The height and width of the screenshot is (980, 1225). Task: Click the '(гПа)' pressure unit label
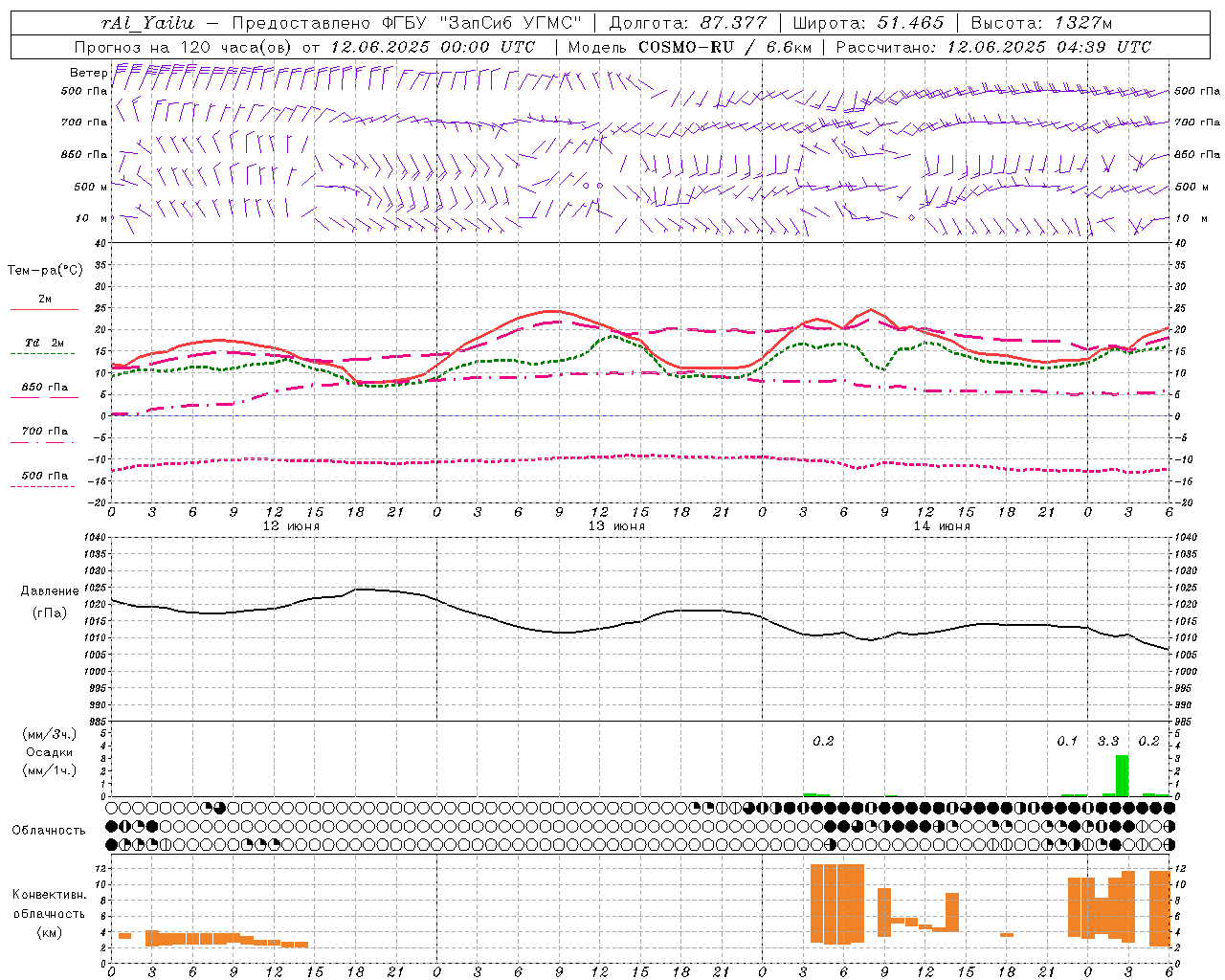click(x=48, y=612)
